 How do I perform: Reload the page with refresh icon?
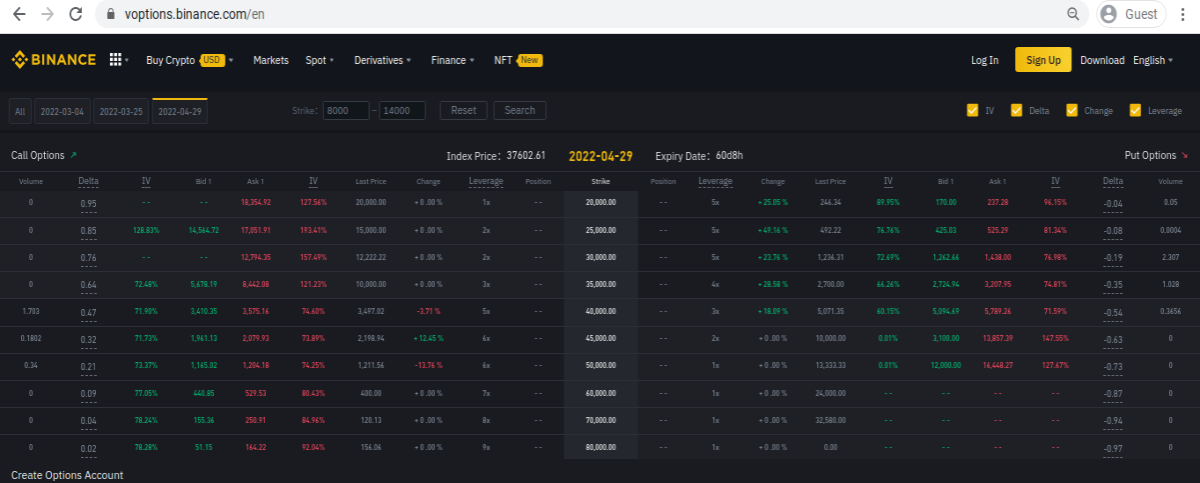[x=75, y=14]
